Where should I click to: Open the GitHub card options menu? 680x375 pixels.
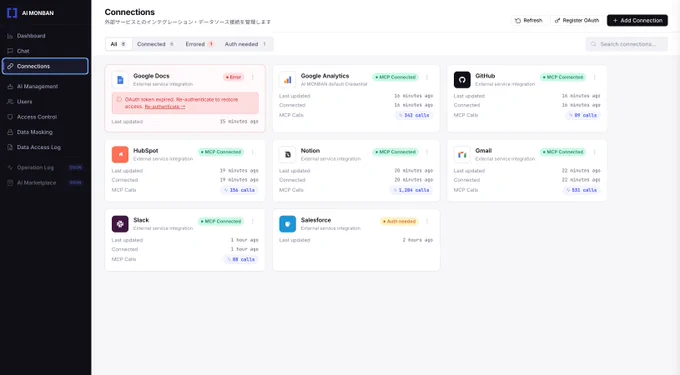click(x=594, y=77)
